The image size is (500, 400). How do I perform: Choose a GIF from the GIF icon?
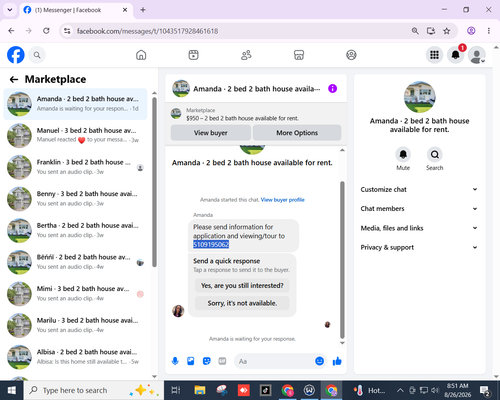(222, 361)
